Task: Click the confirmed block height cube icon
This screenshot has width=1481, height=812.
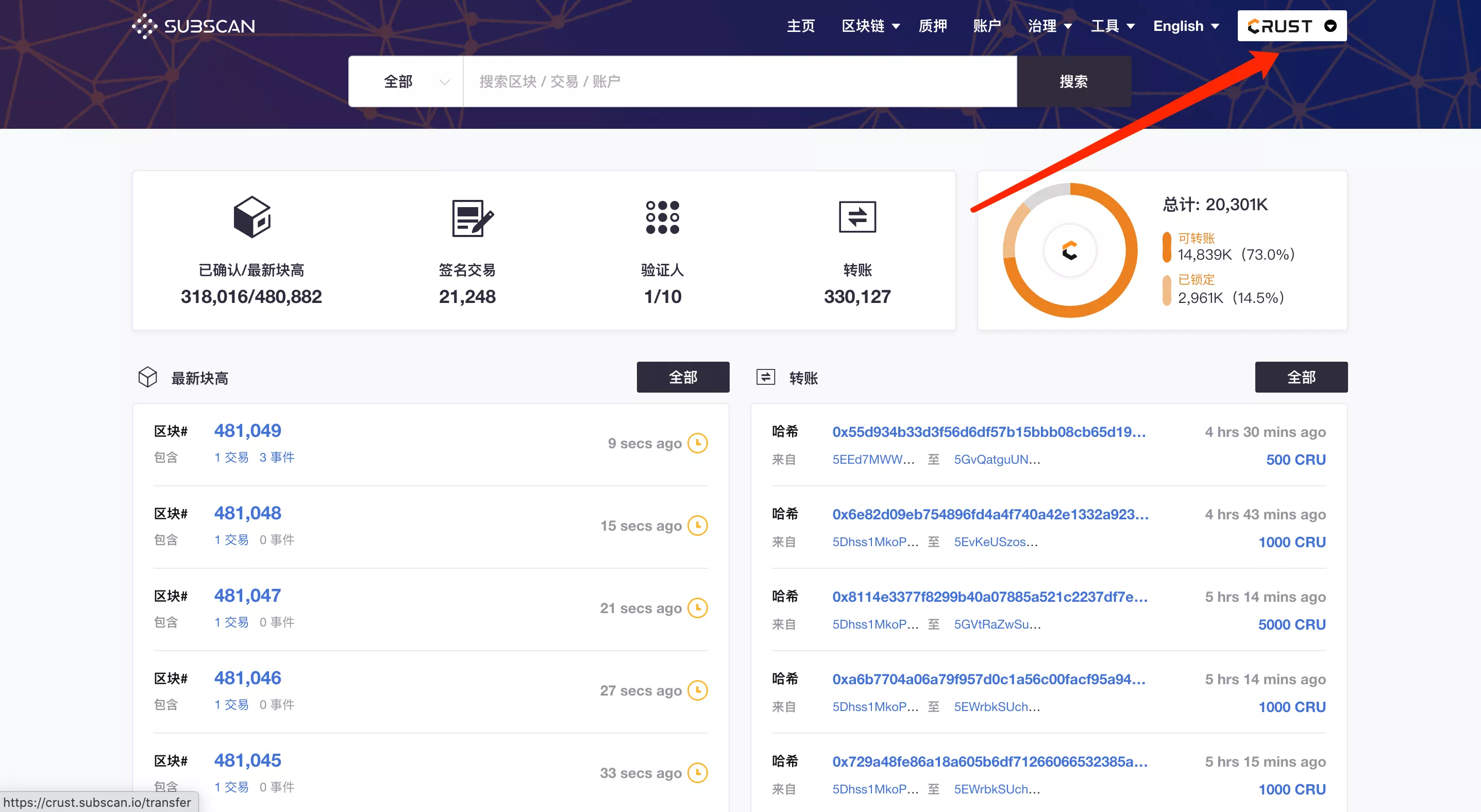Action: point(252,216)
